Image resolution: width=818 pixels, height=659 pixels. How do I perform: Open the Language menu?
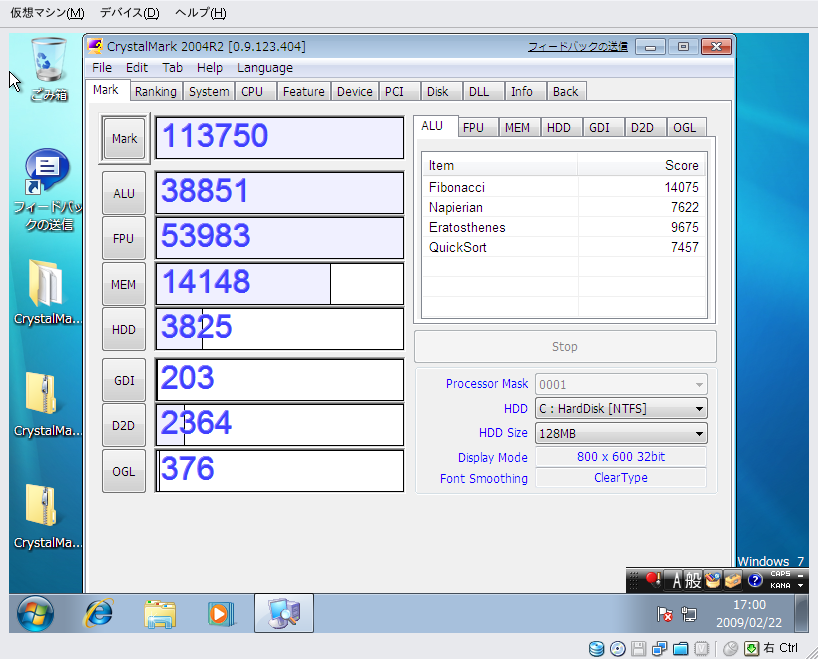pos(265,68)
